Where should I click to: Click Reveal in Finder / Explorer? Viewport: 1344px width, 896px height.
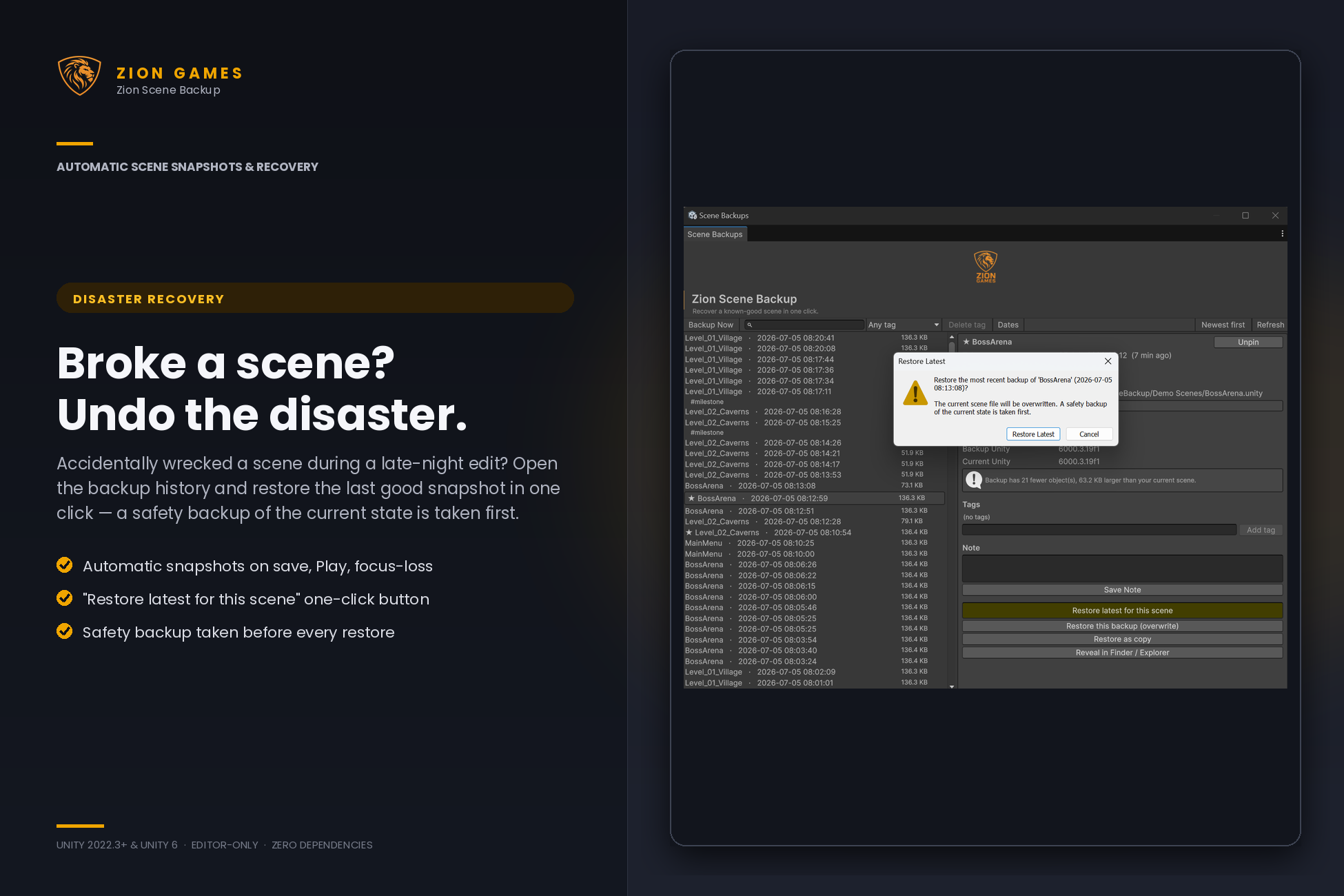[1122, 653]
